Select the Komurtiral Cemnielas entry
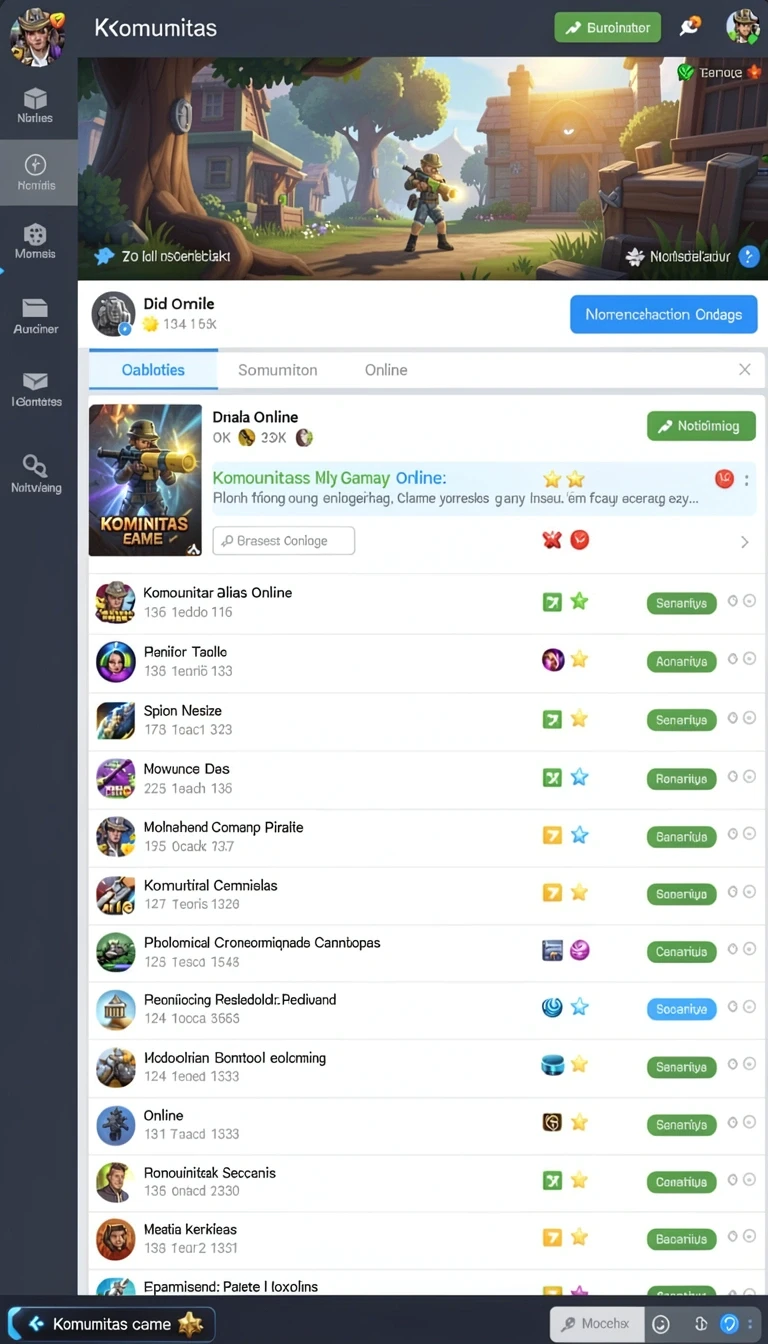This screenshot has width=768, height=1344. point(426,894)
